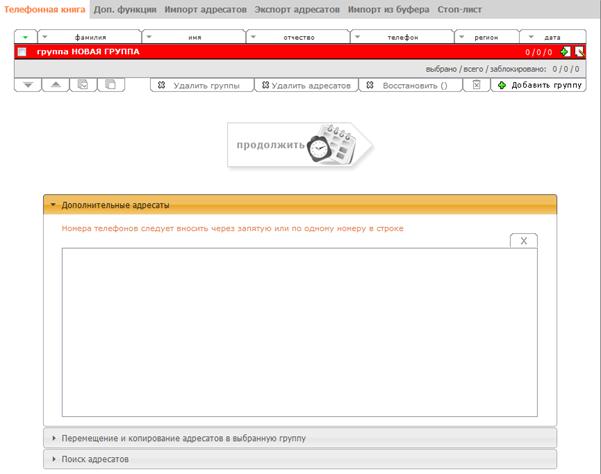
Task: Click inside the additional phone numbers text area
Action: [x=300, y=332]
